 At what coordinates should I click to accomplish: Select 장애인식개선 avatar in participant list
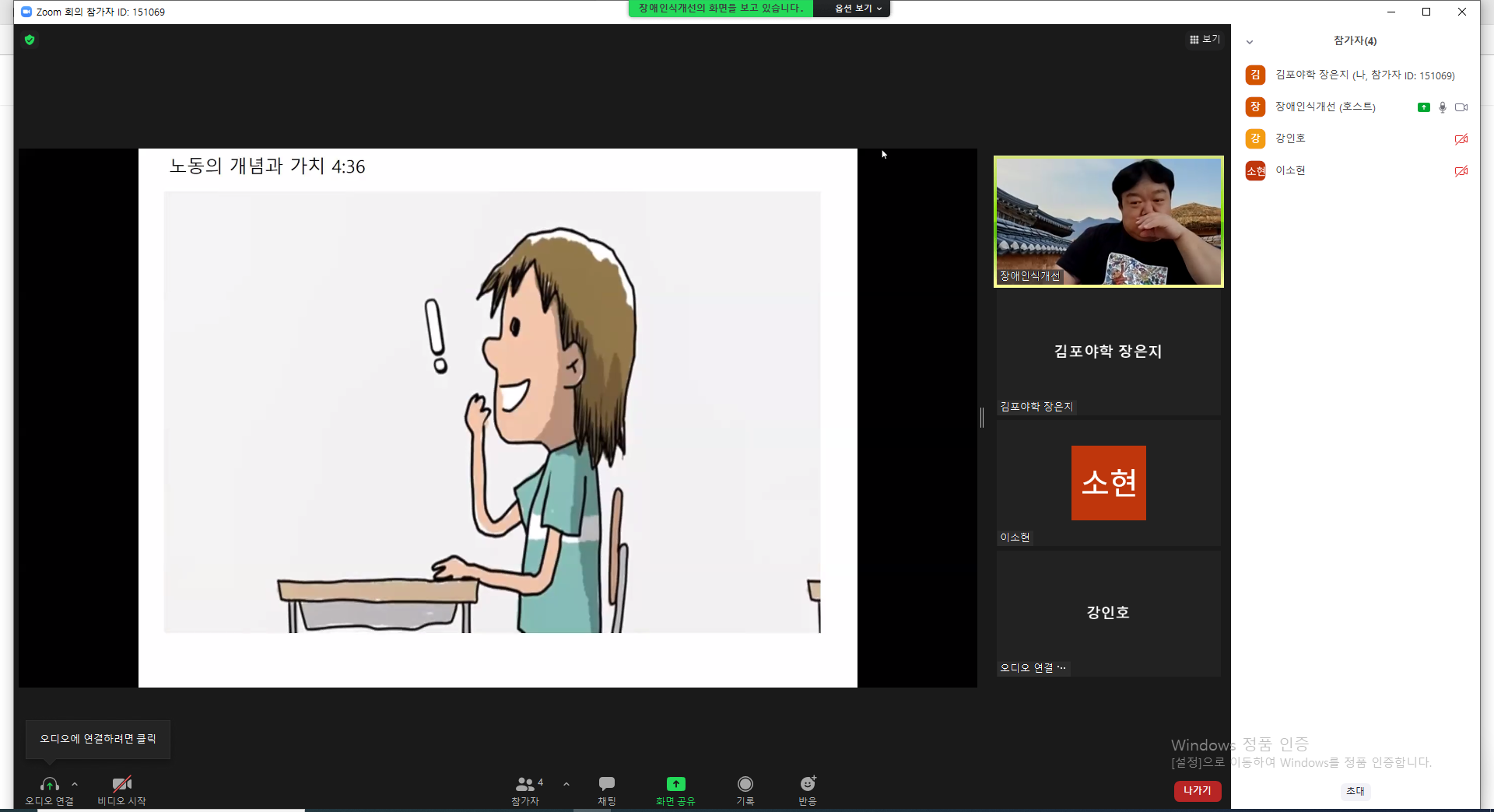(x=1255, y=107)
